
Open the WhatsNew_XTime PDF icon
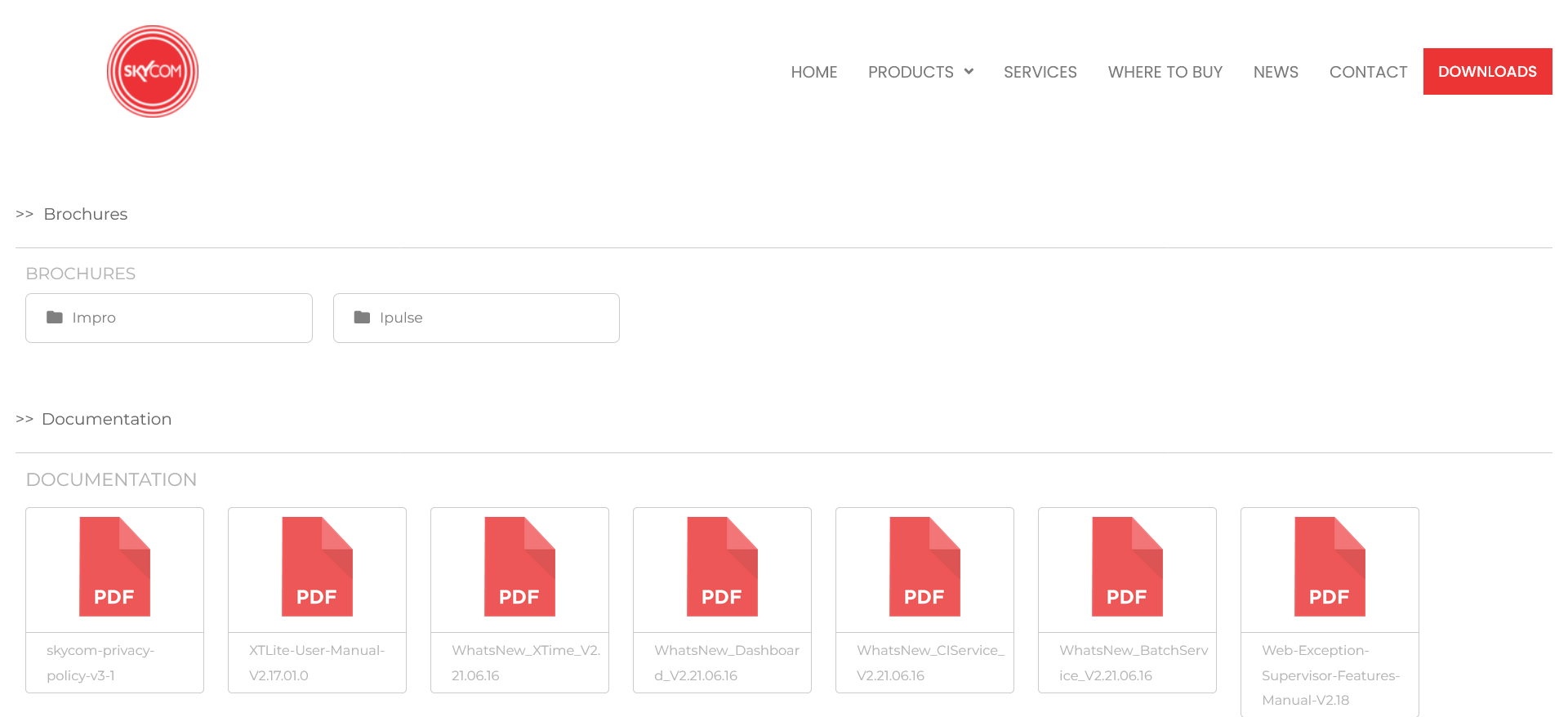click(519, 567)
